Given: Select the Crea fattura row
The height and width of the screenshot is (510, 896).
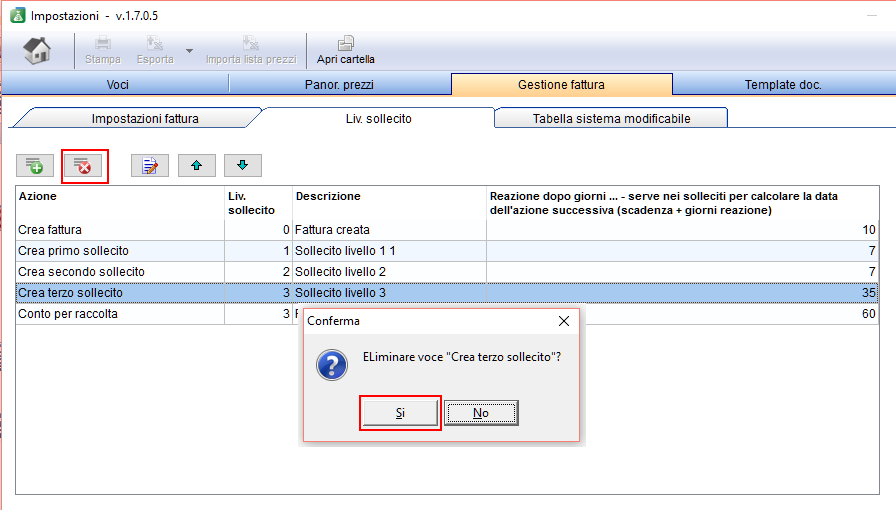Looking at the screenshot, I should point(447,230).
